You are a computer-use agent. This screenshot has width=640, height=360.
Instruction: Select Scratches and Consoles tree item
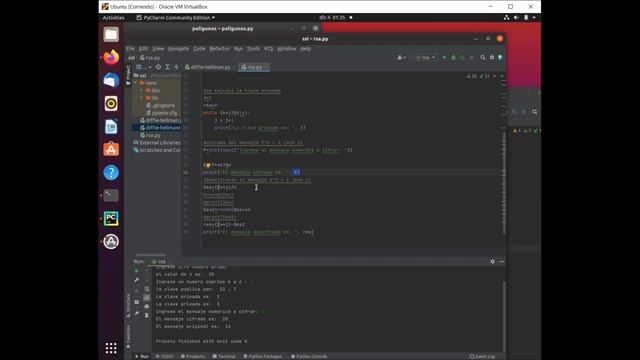coord(157,150)
